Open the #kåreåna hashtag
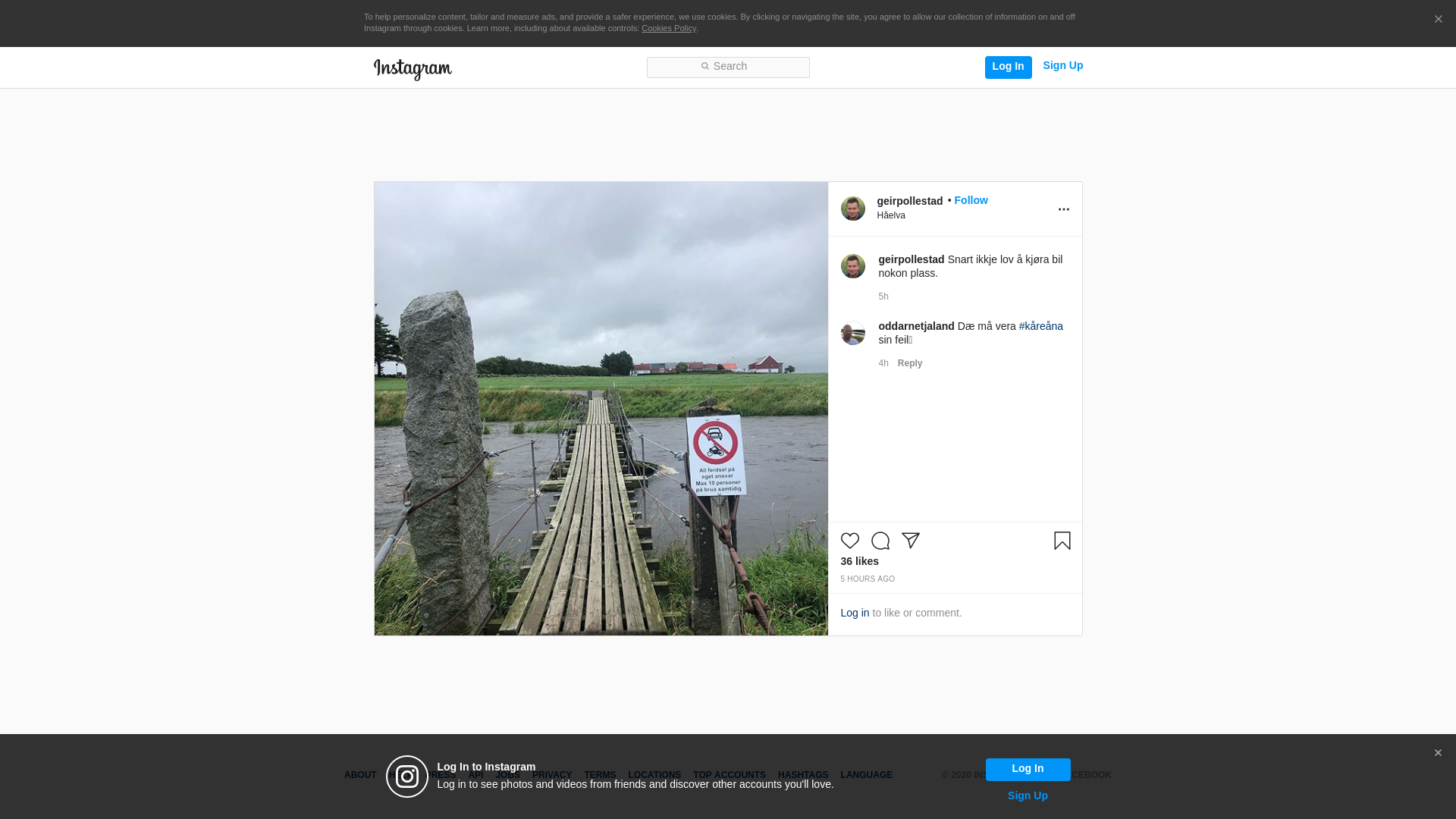 (1040, 326)
